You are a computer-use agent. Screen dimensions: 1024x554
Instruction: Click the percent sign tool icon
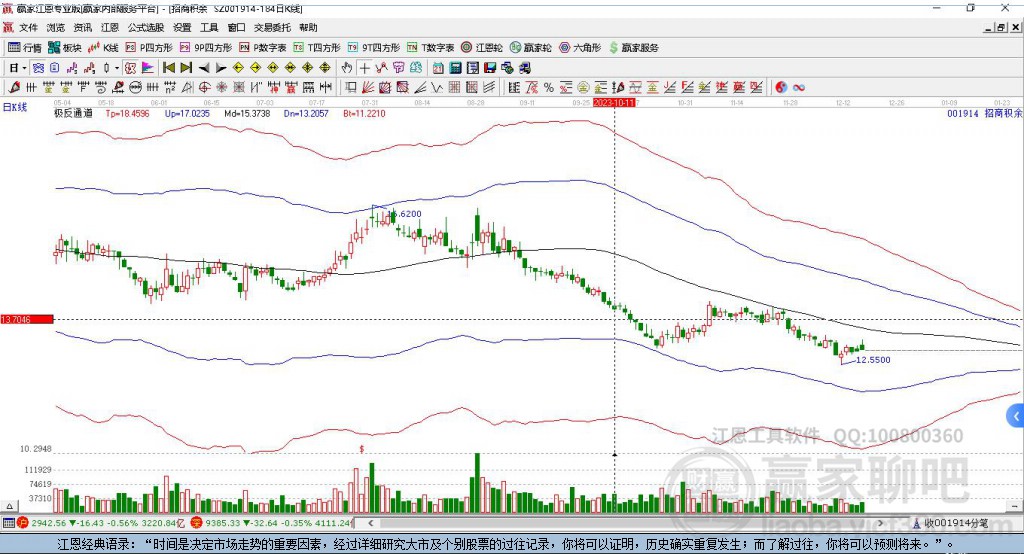coord(549,87)
